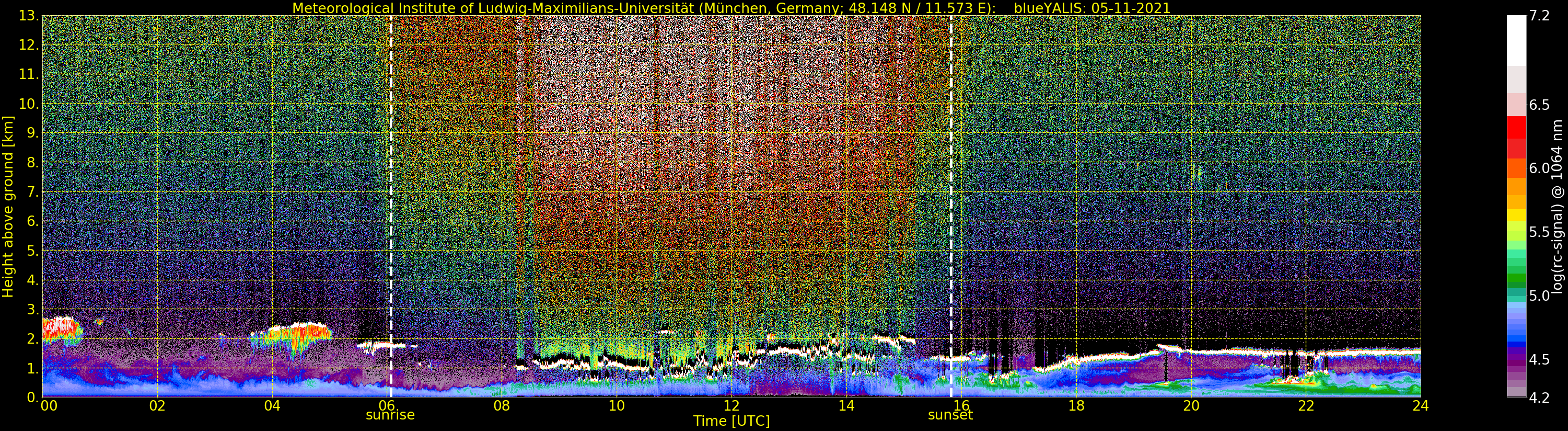Click the height axis tick label "3."

point(33,309)
